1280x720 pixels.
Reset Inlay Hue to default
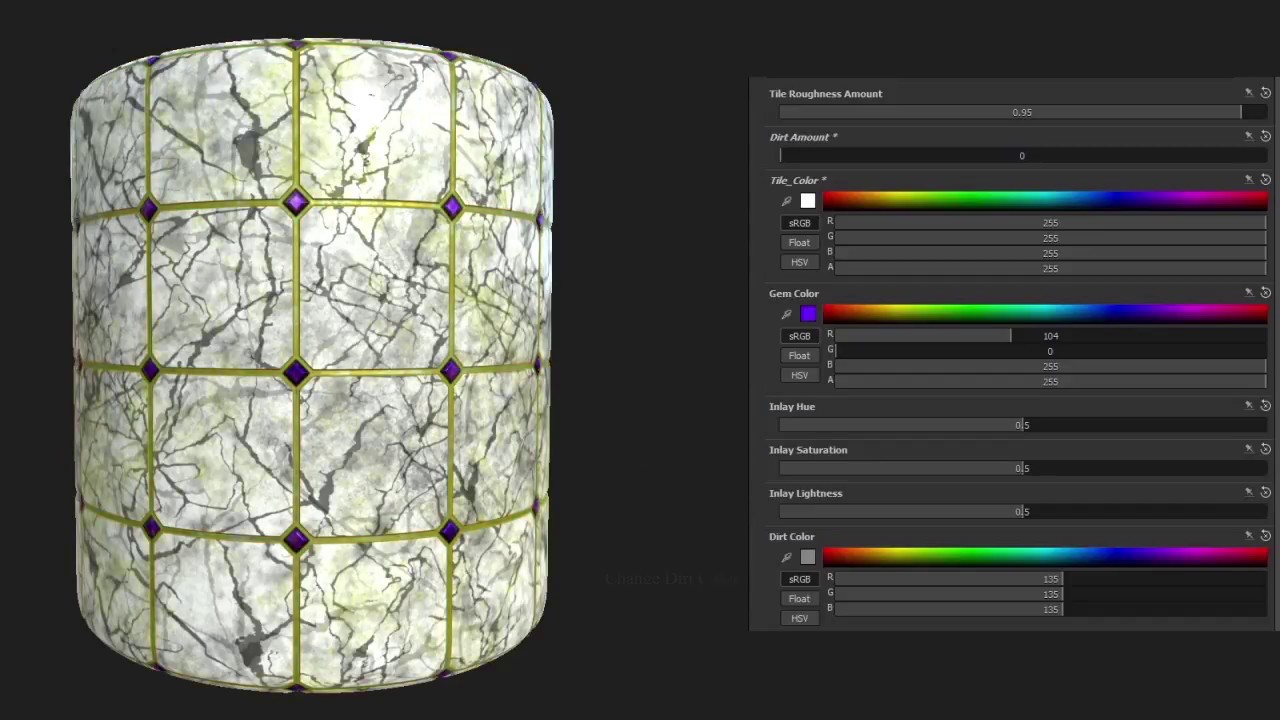click(1265, 406)
